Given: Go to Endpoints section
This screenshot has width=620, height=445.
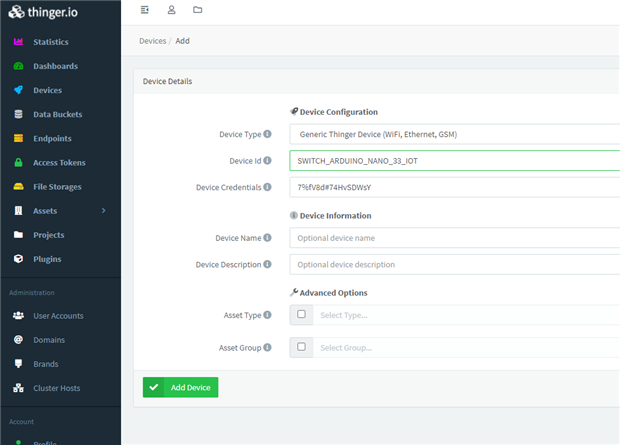Looking at the screenshot, I should 52,138.
